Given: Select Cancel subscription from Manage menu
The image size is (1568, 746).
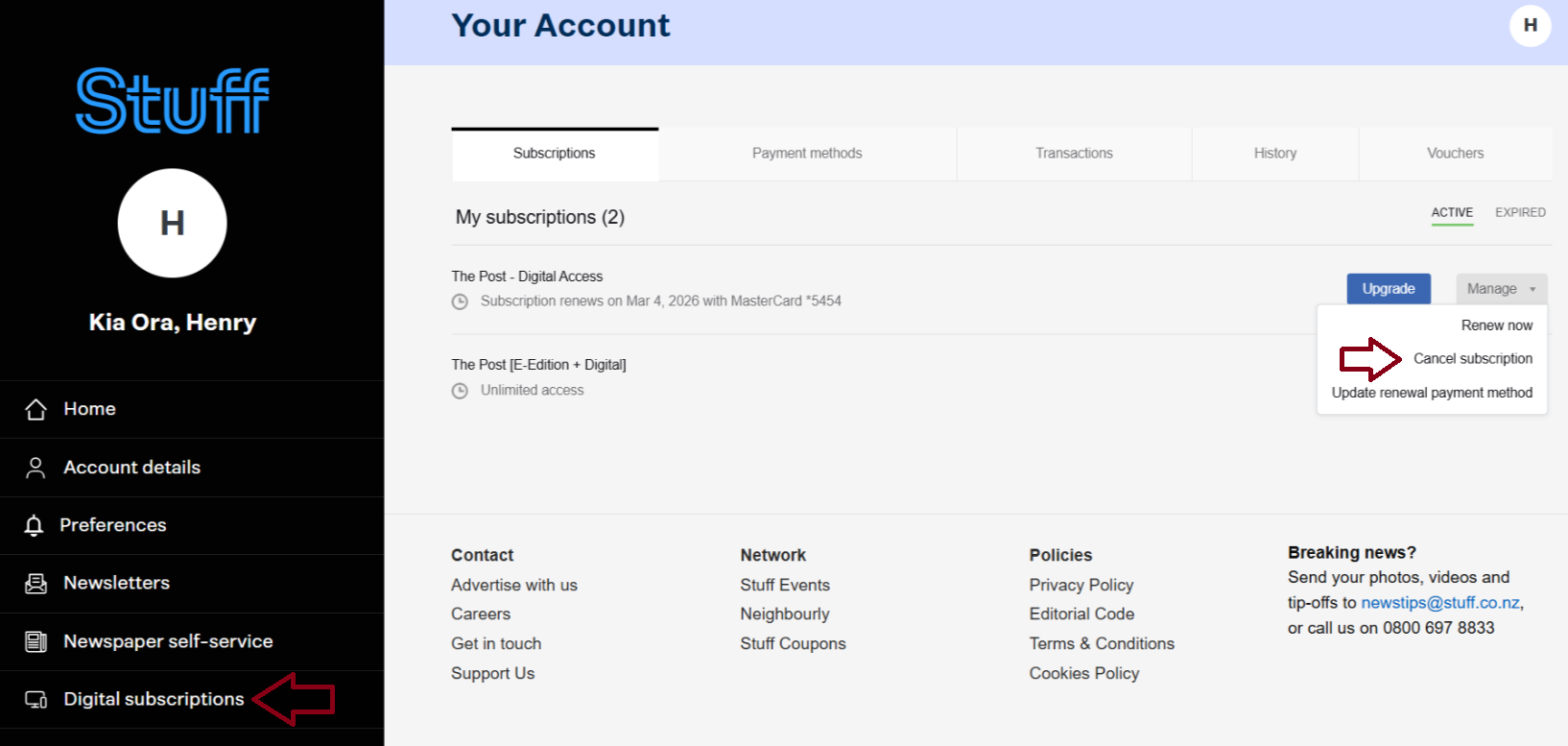Looking at the screenshot, I should (1472, 359).
